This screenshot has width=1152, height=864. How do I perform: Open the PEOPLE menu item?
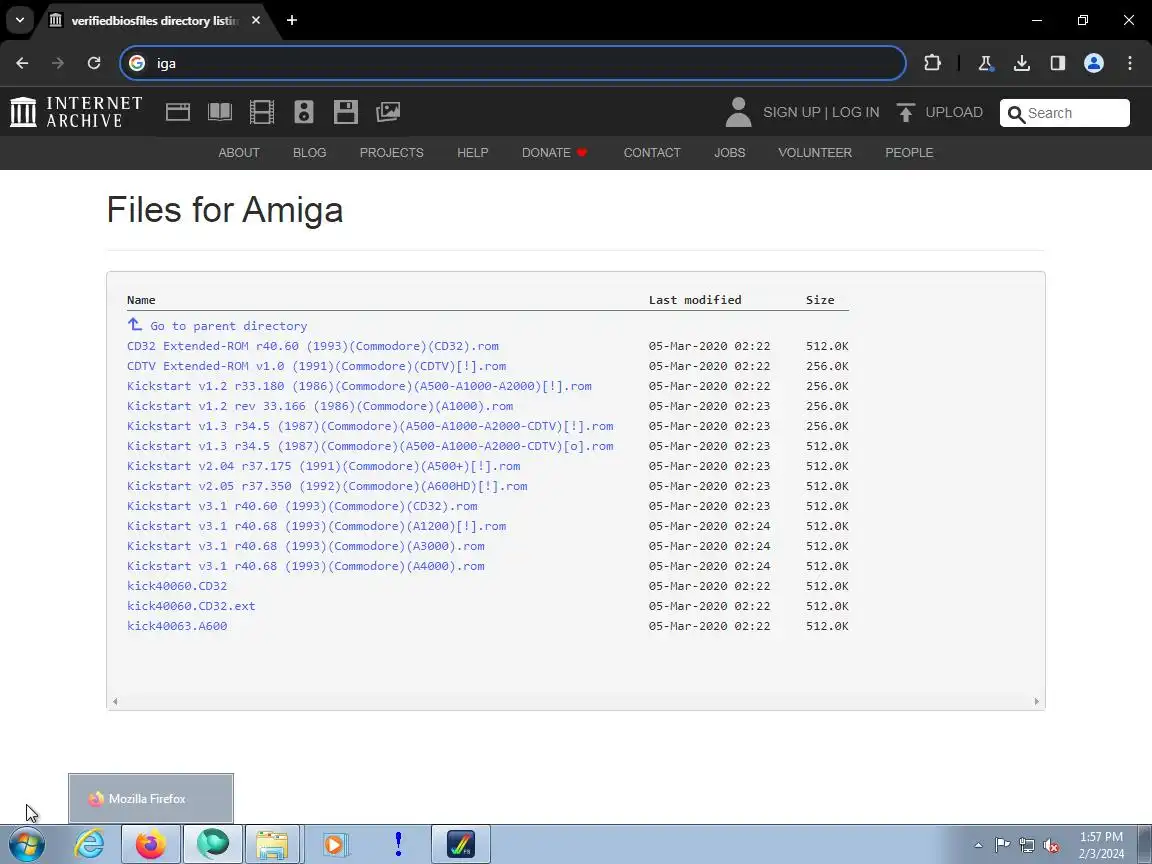(909, 153)
